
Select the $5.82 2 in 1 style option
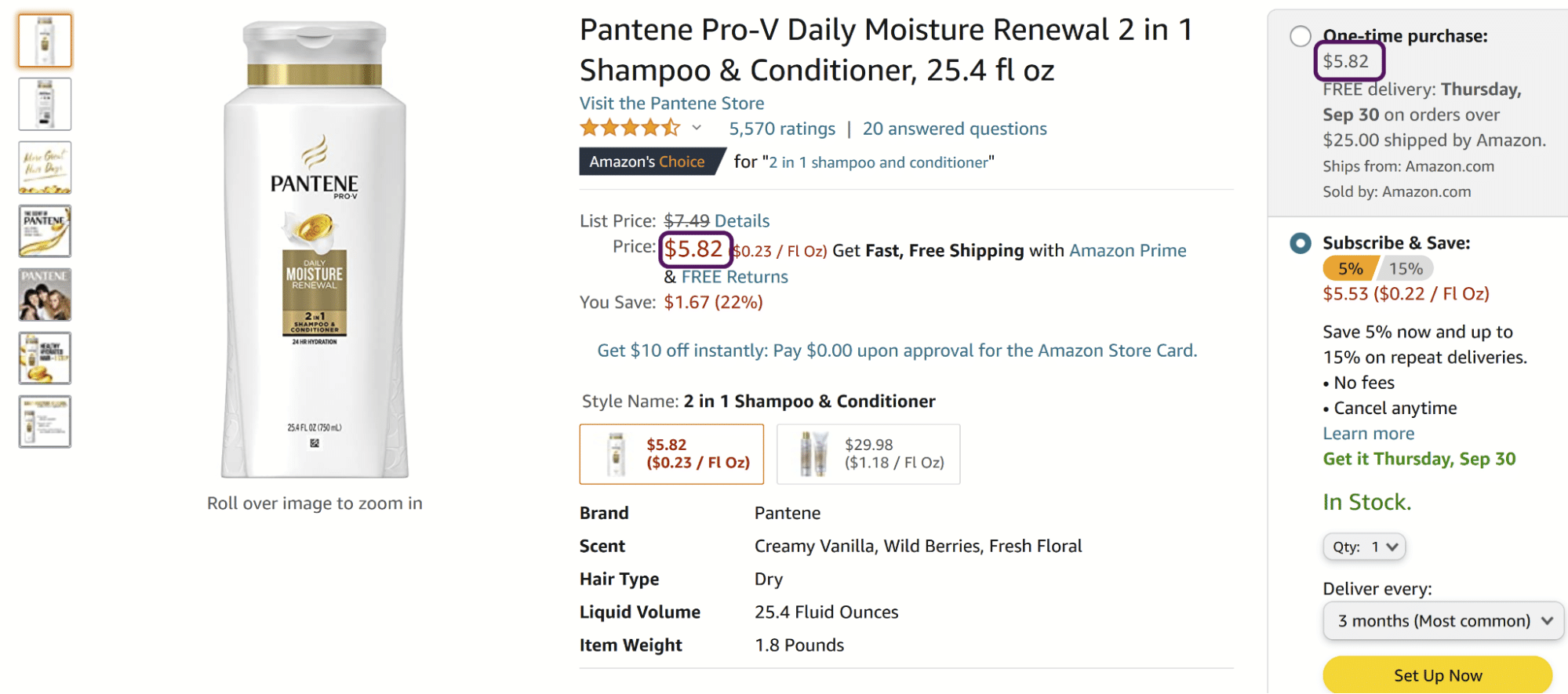point(671,454)
